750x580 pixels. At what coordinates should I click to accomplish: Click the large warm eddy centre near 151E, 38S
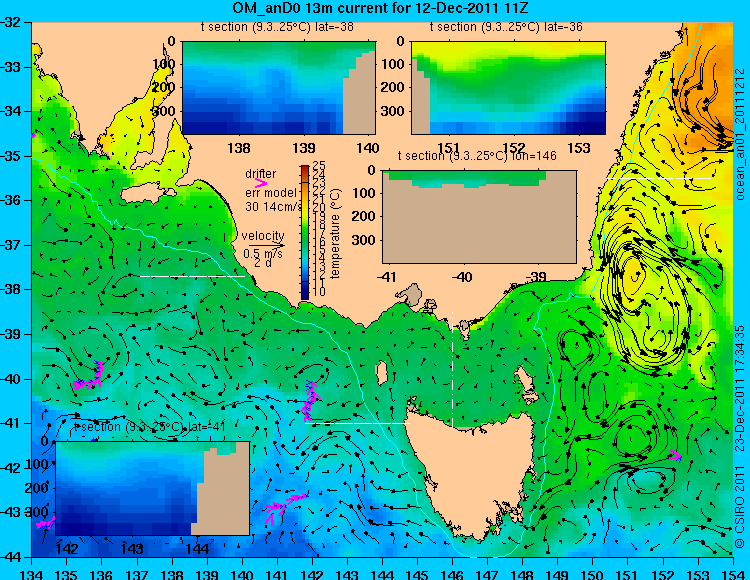[635, 274]
